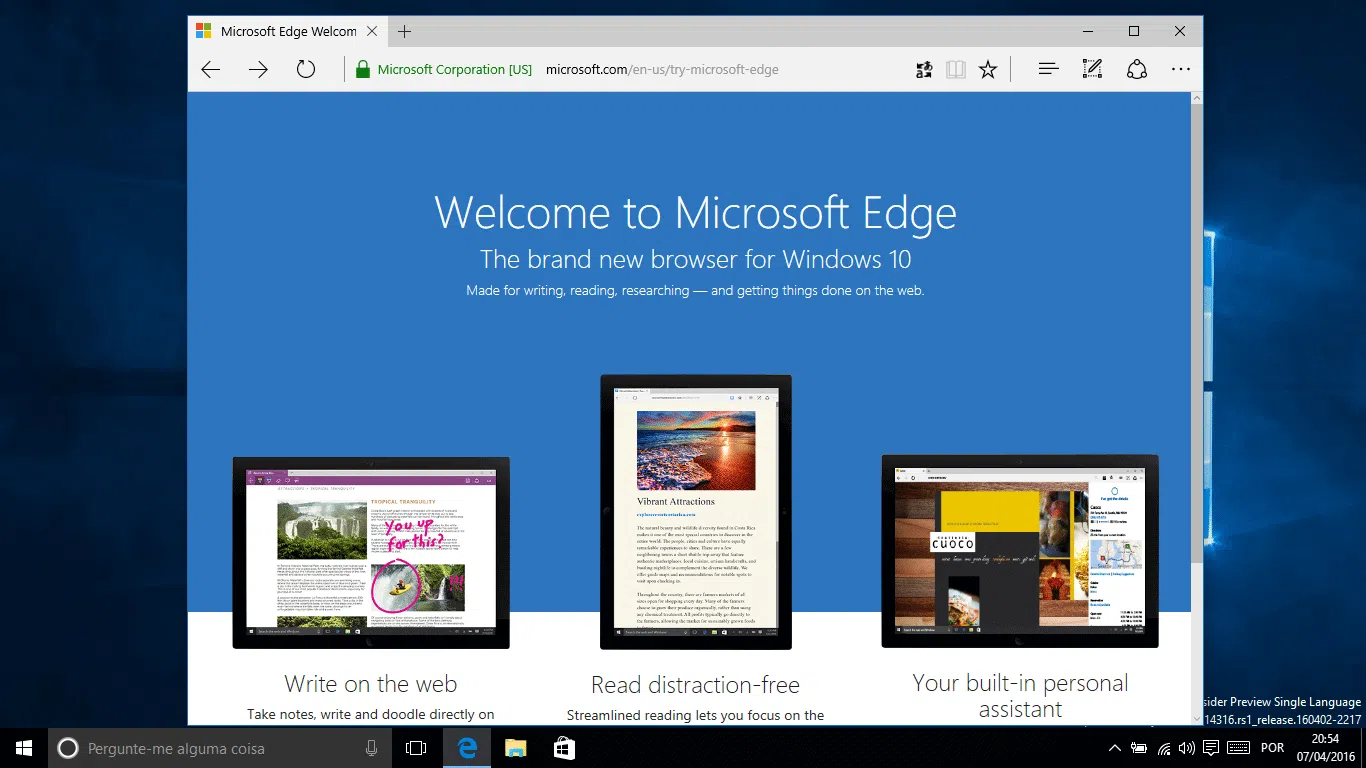Open the More actions menu
Image resolution: width=1366 pixels, height=768 pixels.
click(1181, 69)
